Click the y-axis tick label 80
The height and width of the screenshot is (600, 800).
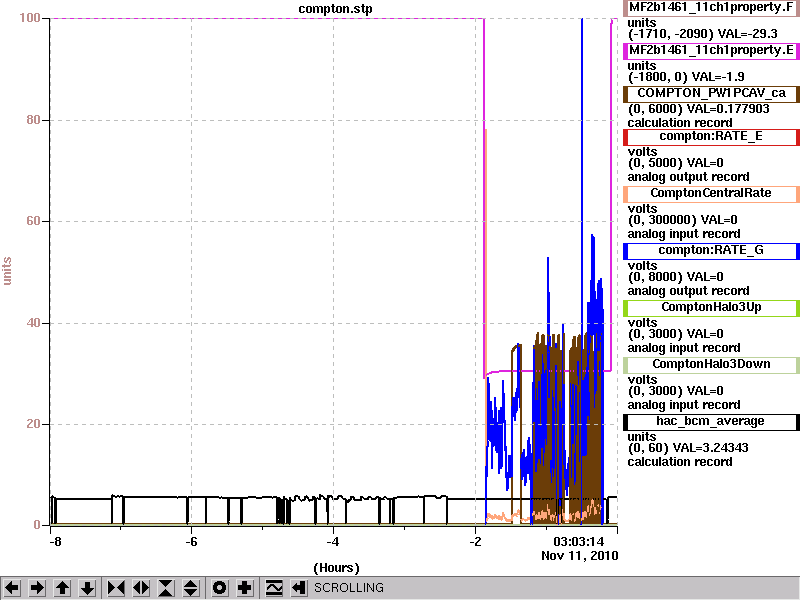tap(33, 120)
